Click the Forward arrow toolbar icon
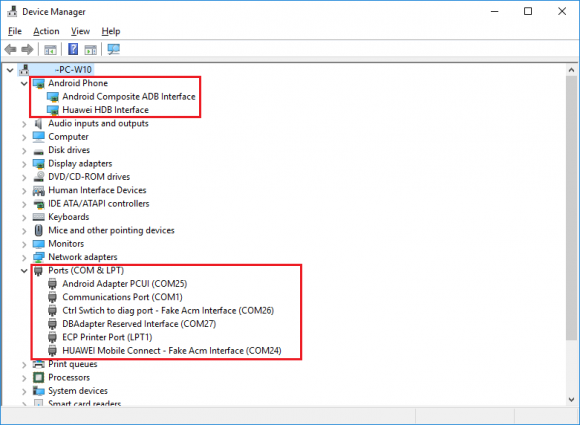The width and height of the screenshot is (580, 425). [27, 49]
